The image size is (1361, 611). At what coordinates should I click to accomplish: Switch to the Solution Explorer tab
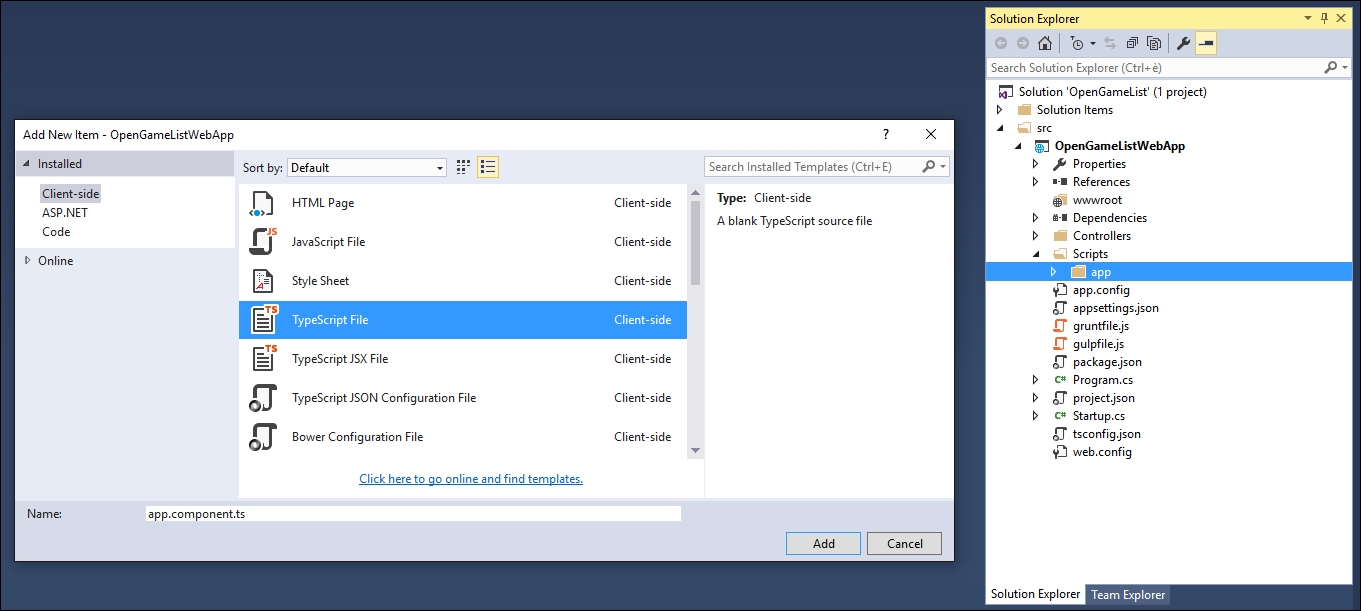pos(1035,594)
